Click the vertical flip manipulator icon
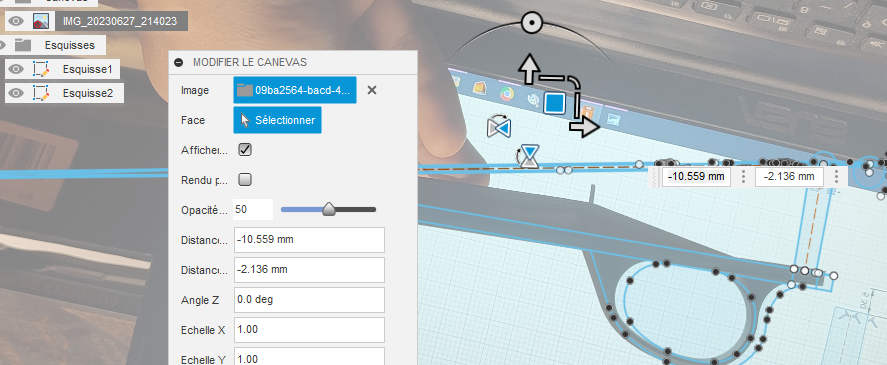The width and height of the screenshot is (887, 365). (x=529, y=156)
